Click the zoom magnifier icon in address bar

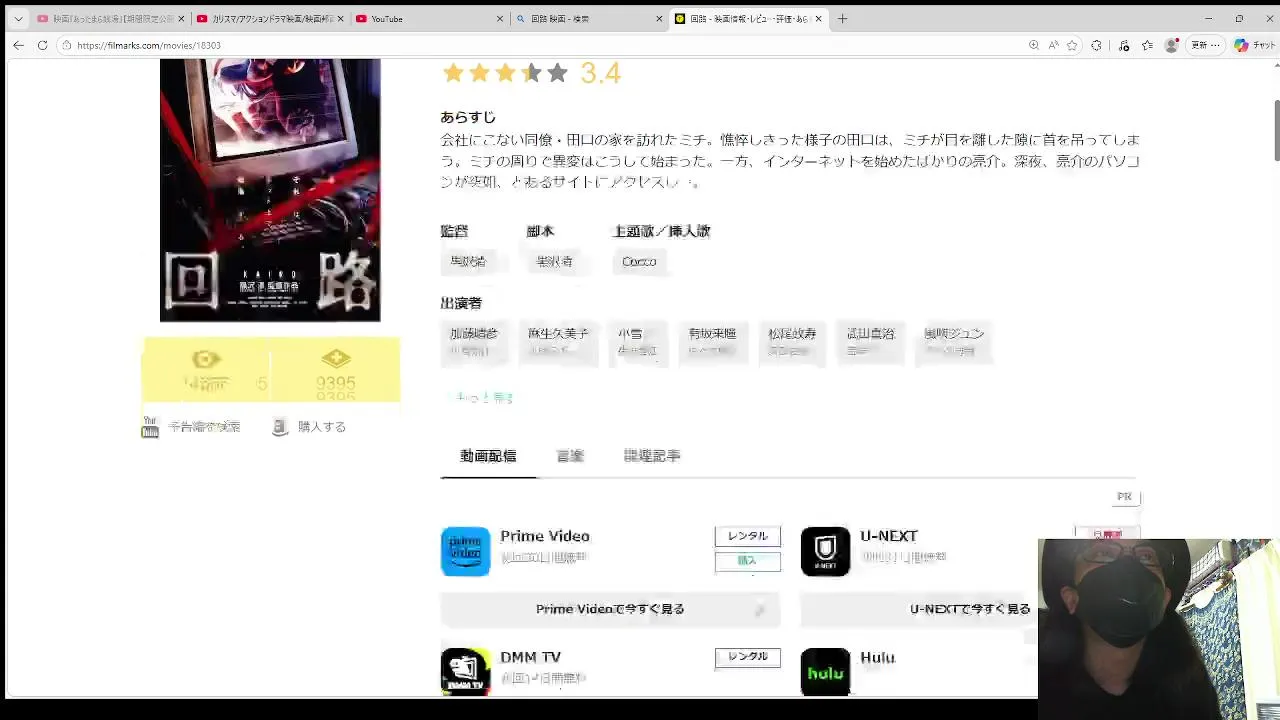(x=1033, y=45)
